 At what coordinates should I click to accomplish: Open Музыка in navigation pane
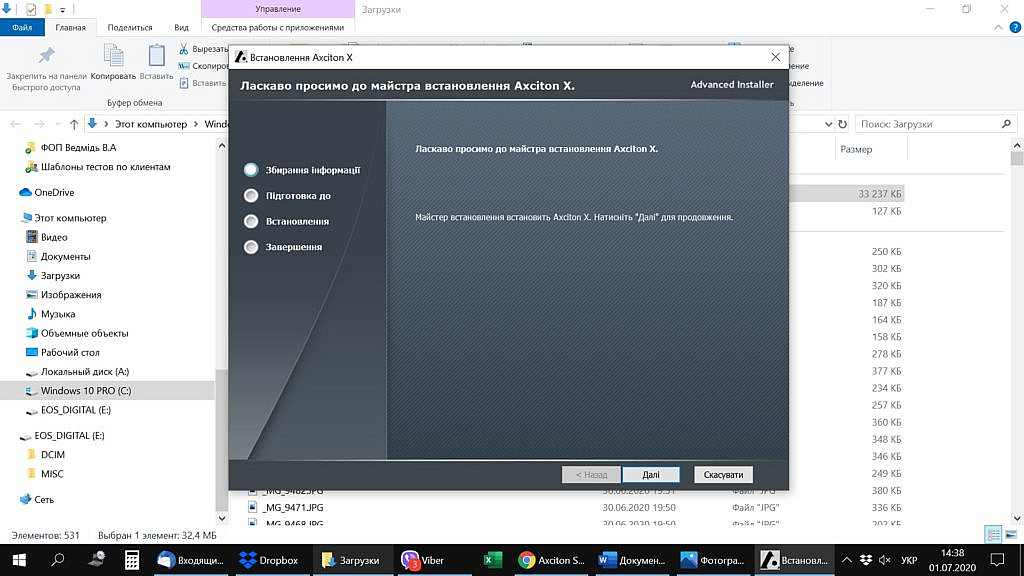[57, 314]
